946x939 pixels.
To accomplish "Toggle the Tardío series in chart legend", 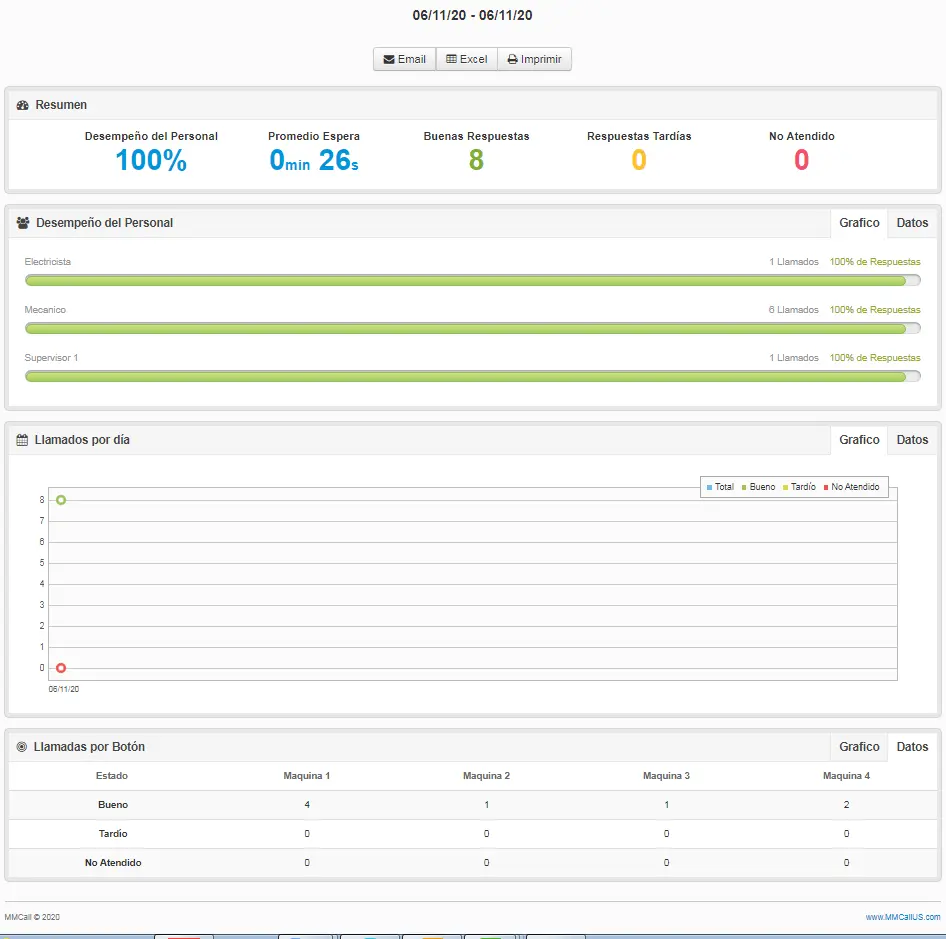I will [x=798, y=487].
